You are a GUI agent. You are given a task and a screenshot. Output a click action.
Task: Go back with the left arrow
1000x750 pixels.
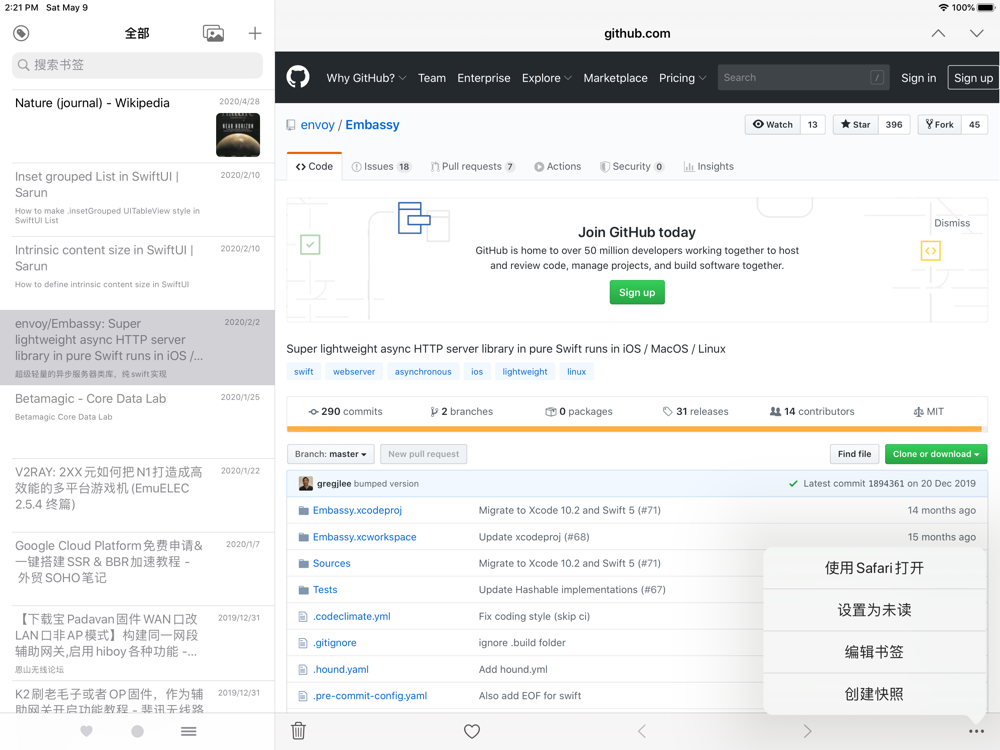(x=642, y=731)
